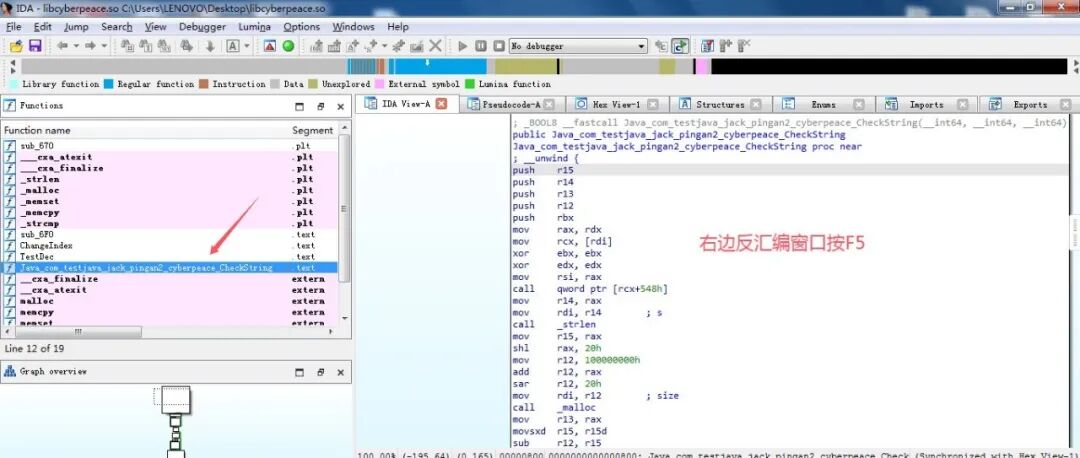Switch to the Exports tab
Viewport: 1080px width, 458px height.
click(x=1030, y=105)
